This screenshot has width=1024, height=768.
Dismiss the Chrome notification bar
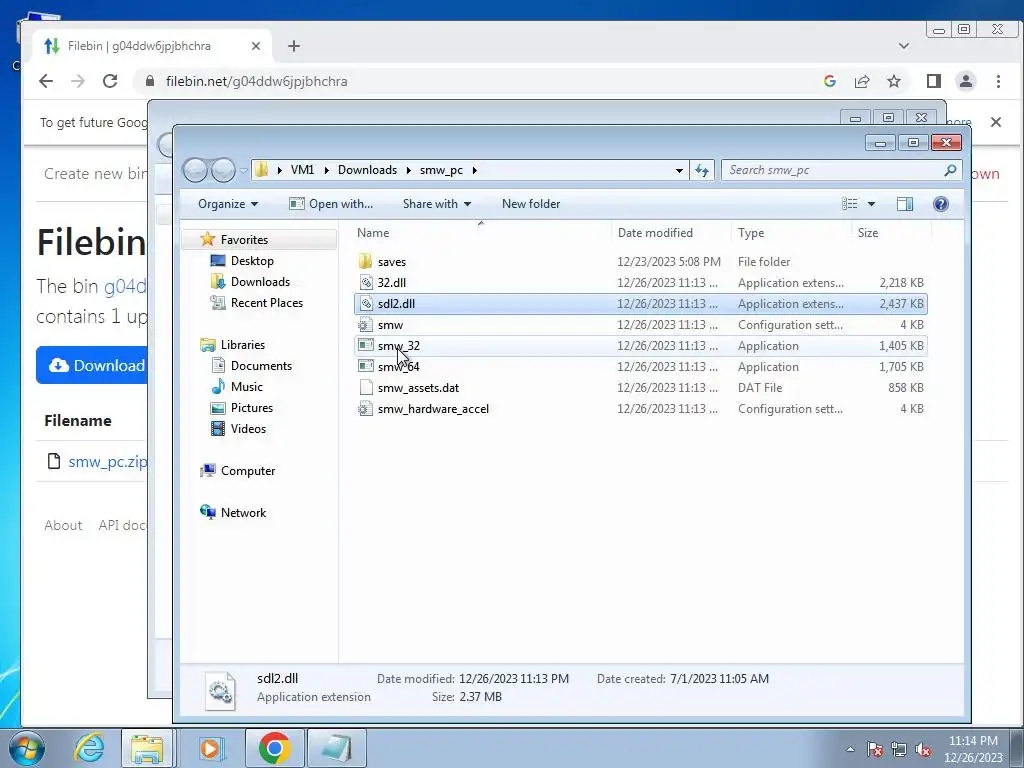pyautogui.click(x=996, y=122)
